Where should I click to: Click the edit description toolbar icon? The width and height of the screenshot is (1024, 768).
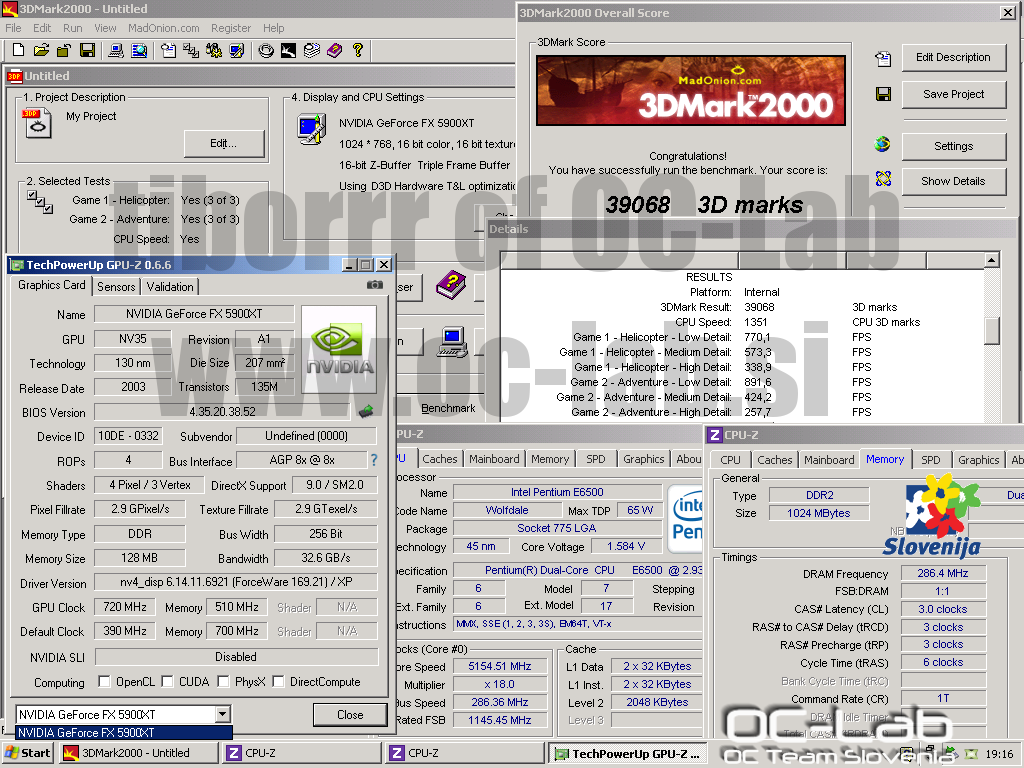(x=168, y=50)
